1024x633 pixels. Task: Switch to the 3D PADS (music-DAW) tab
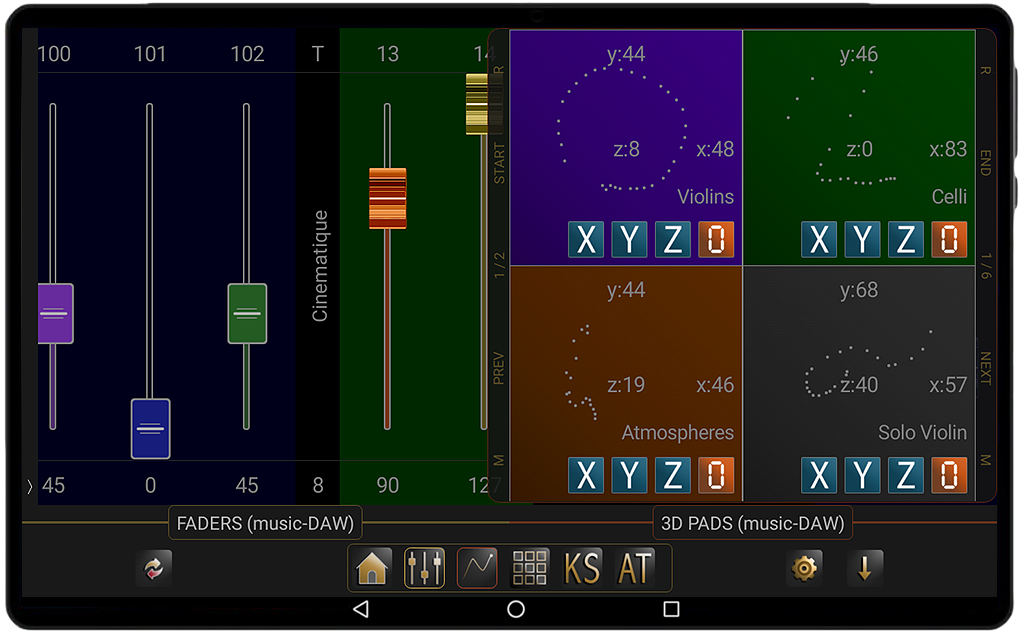click(x=752, y=523)
